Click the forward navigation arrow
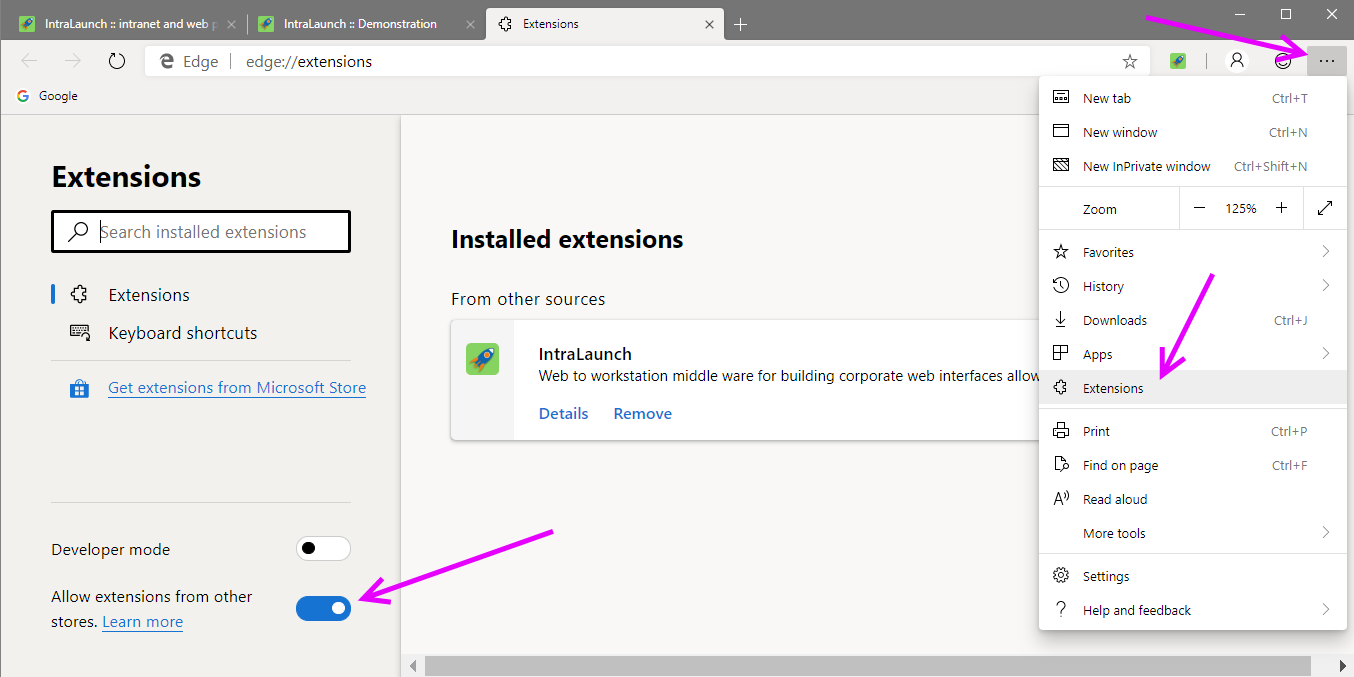This screenshot has height=677, width=1354. (73, 61)
